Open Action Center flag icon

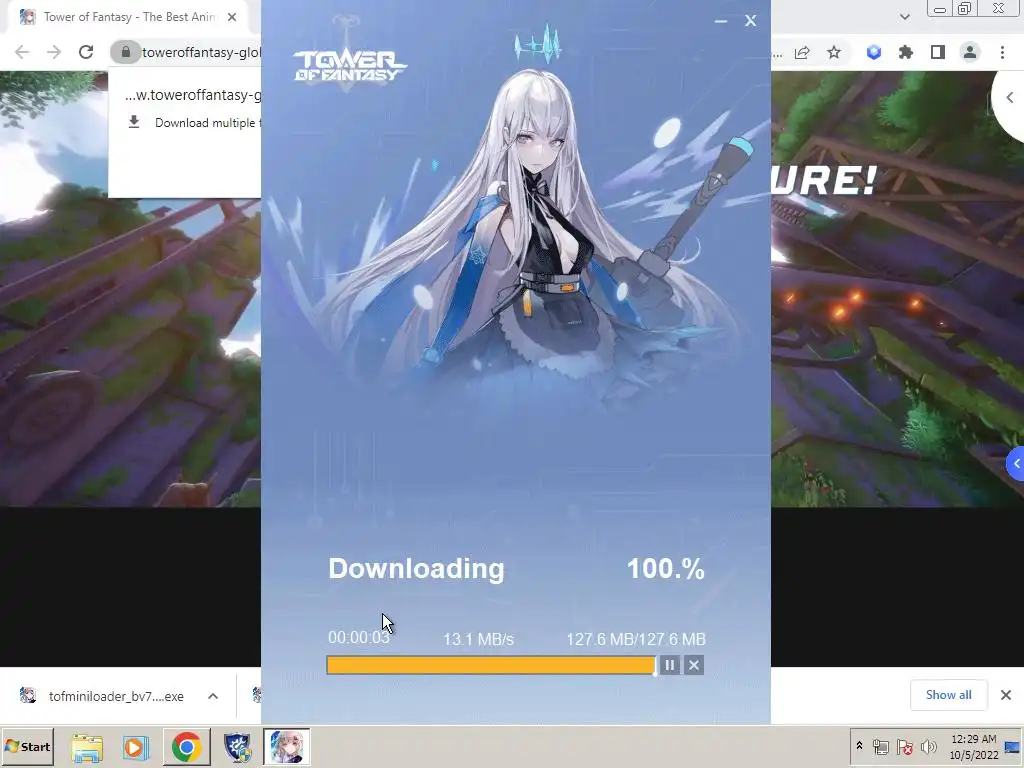pyautogui.click(x=904, y=746)
